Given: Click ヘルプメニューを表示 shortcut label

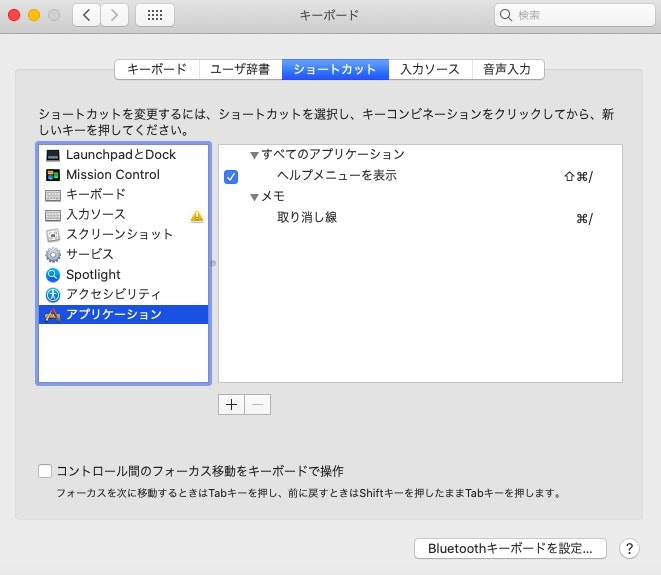Looking at the screenshot, I should coord(337,175).
